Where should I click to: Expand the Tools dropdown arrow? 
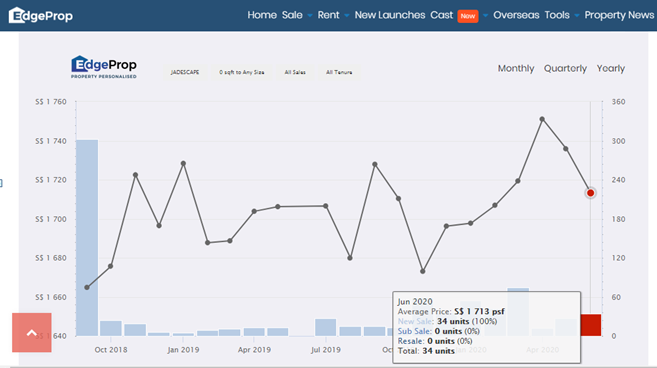(x=577, y=16)
